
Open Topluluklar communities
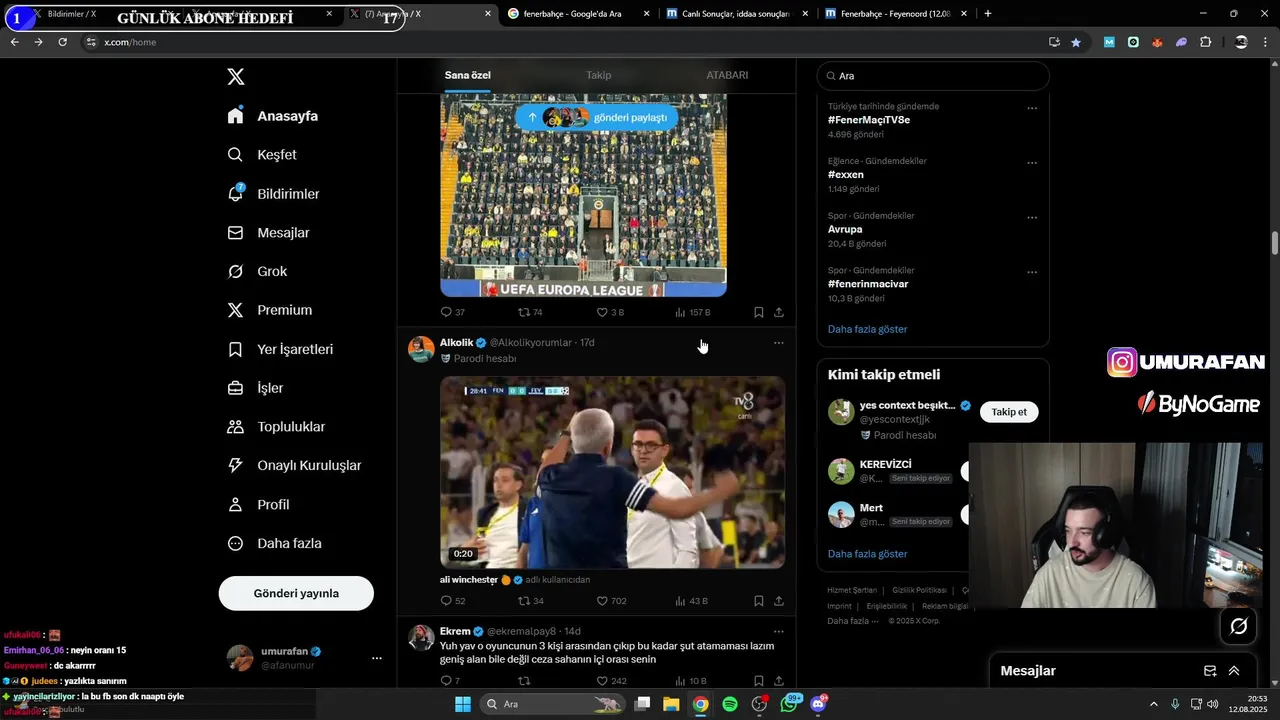(276, 427)
